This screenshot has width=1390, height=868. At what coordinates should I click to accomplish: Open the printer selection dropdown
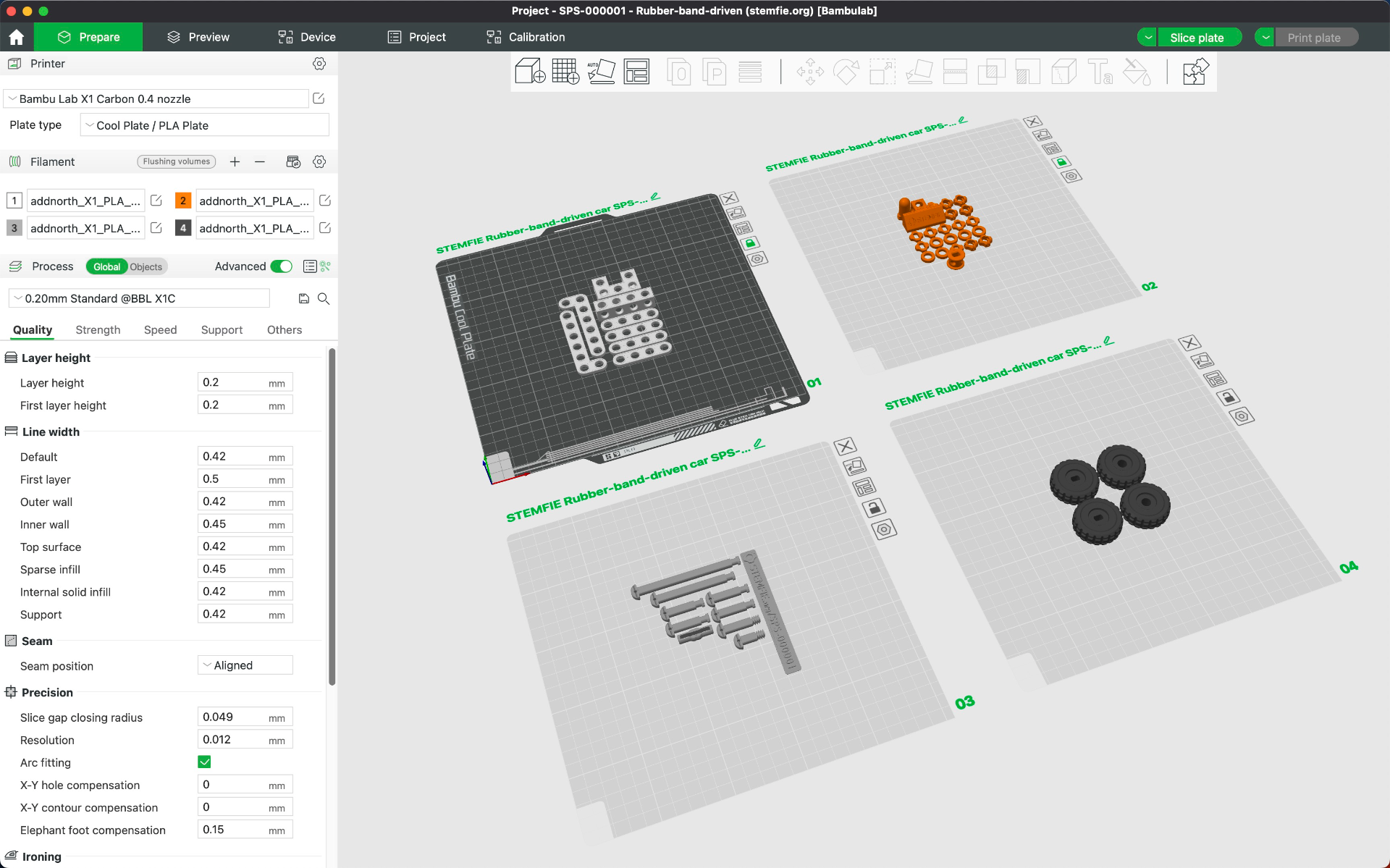pos(156,99)
